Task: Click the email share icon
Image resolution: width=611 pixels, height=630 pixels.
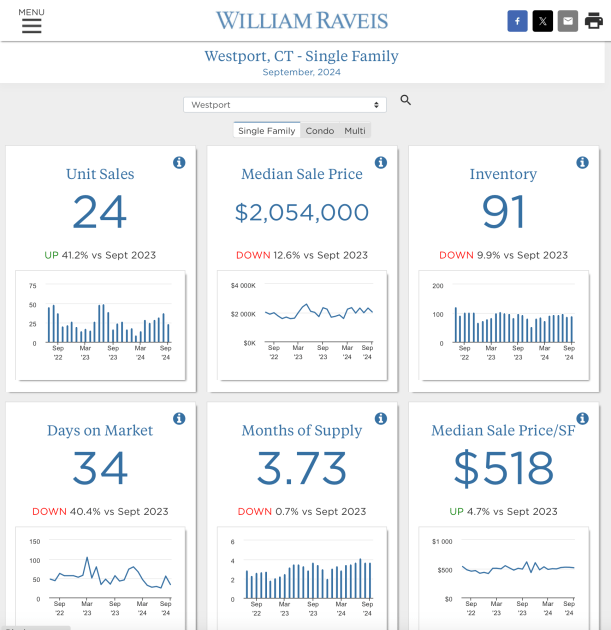Action: [568, 21]
